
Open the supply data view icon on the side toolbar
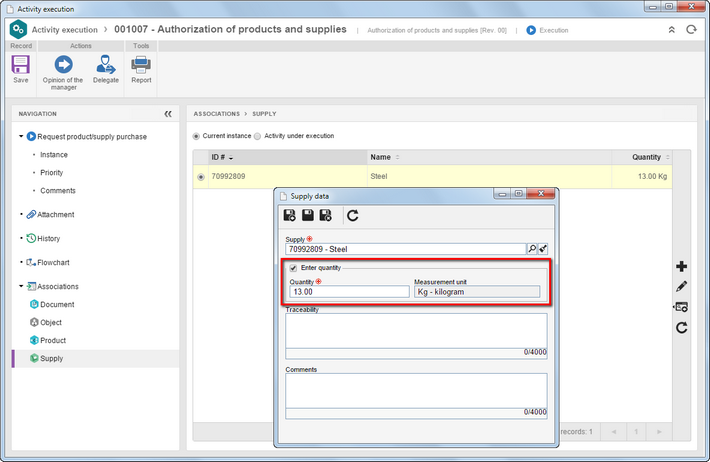click(x=681, y=307)
